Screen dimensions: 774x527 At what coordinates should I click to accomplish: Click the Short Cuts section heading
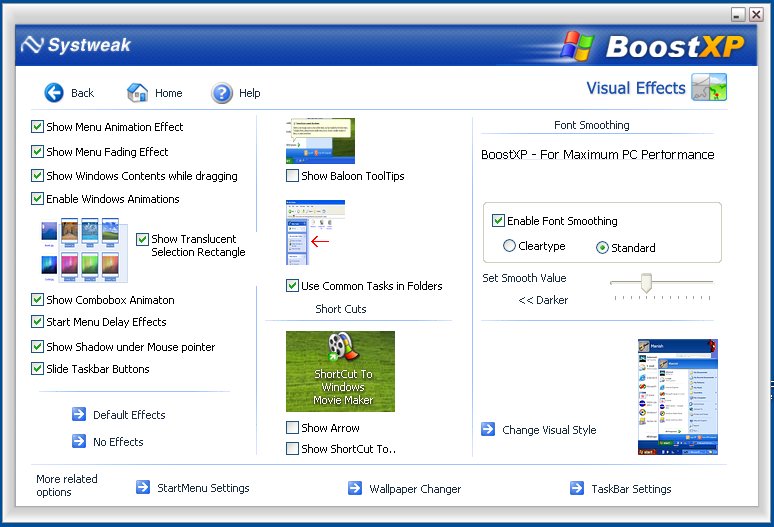(x=341, y=309)
